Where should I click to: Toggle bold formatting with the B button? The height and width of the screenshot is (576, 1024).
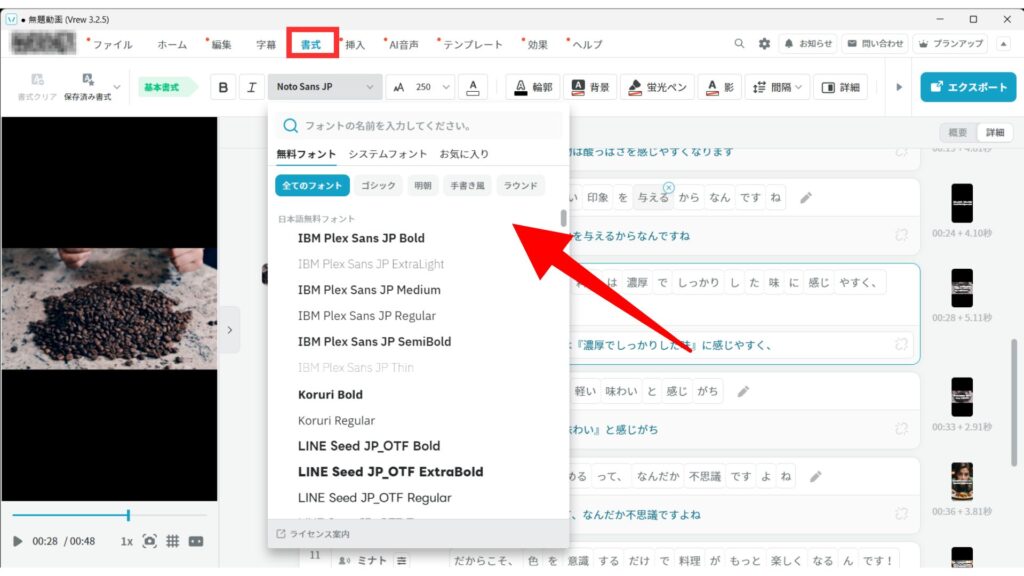coord(223,87)
